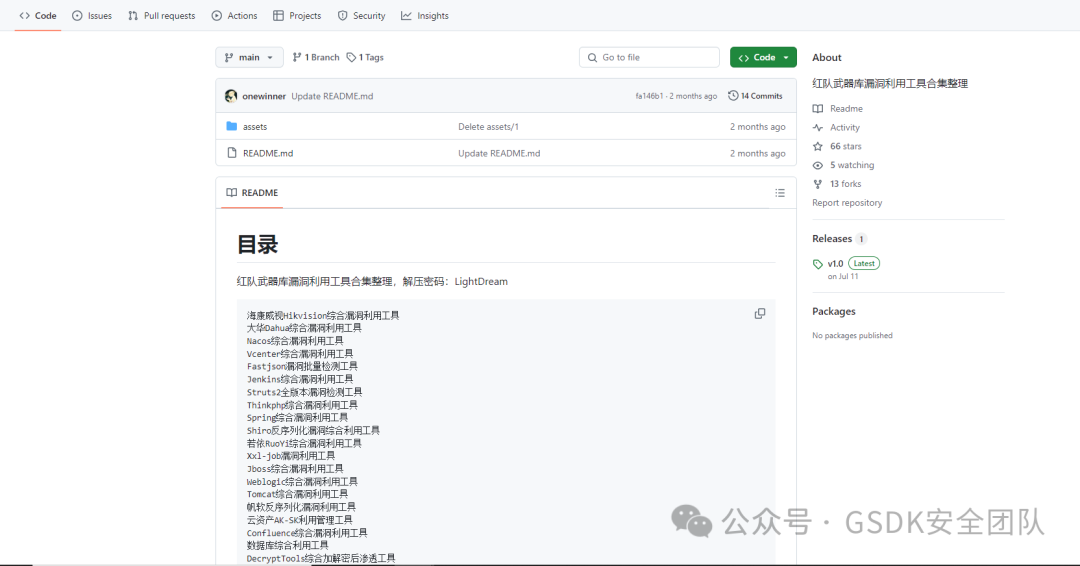Open the green Code dropdown button

pos(763,57)
